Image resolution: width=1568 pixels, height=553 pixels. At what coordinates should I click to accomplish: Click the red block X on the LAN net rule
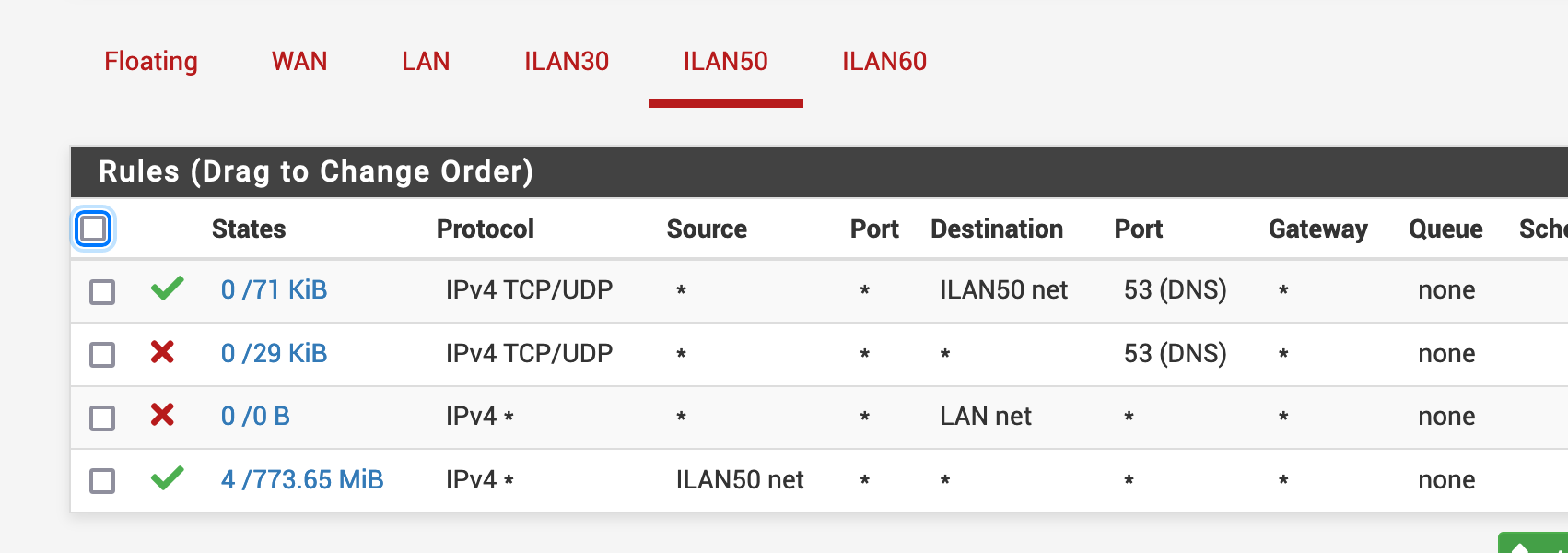click(162, 415)
